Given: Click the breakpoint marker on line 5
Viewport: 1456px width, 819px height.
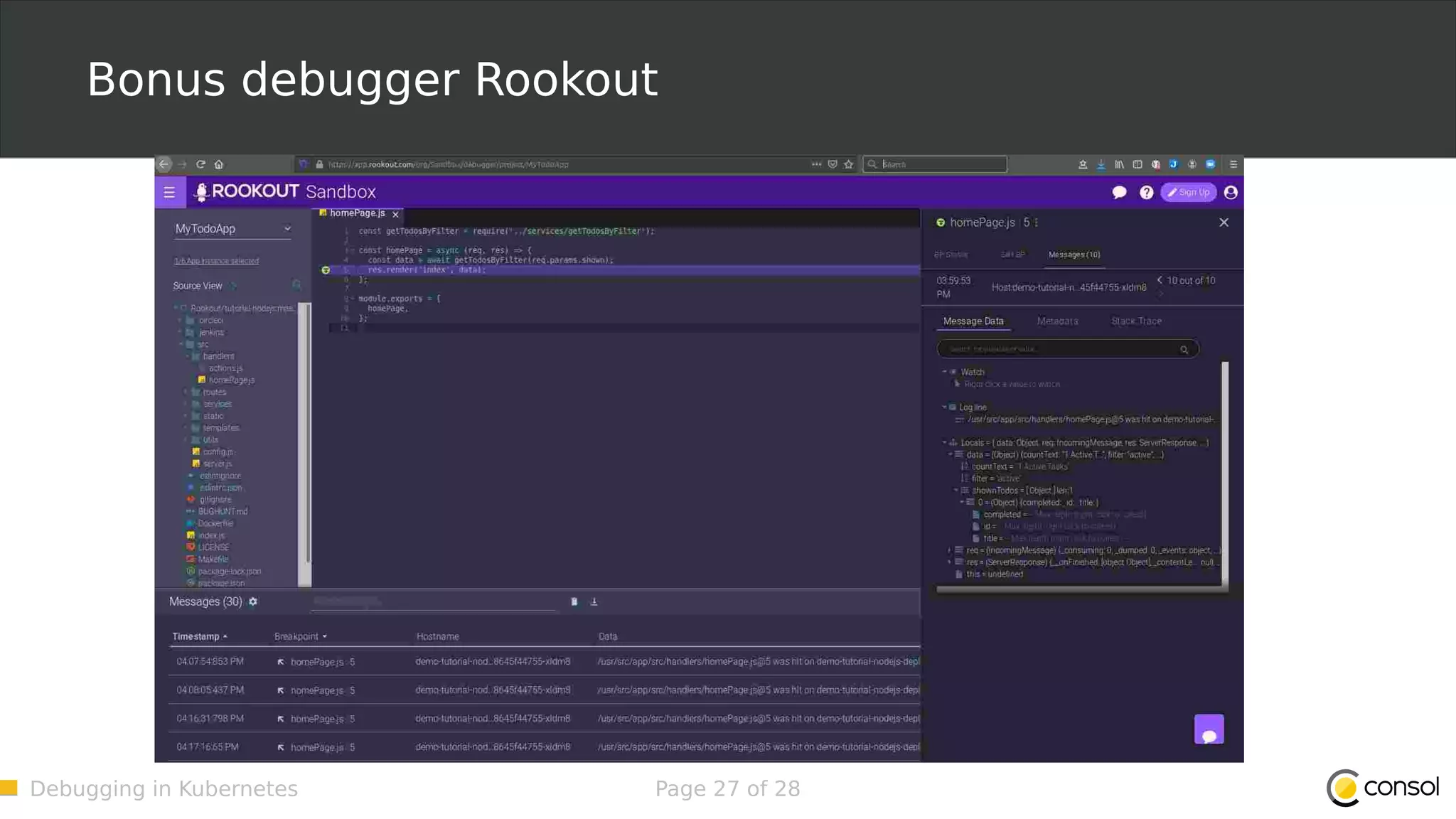Looking at the screenshot, I should click(326, 270).
